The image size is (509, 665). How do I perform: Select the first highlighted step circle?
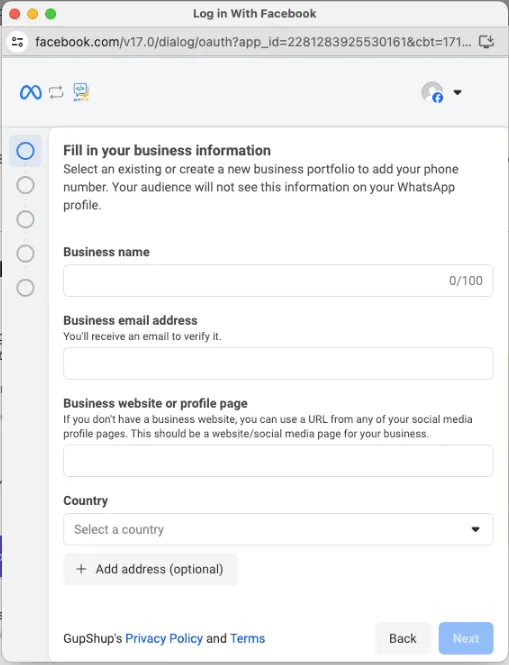pyautogui.click(x=25, y=151)
